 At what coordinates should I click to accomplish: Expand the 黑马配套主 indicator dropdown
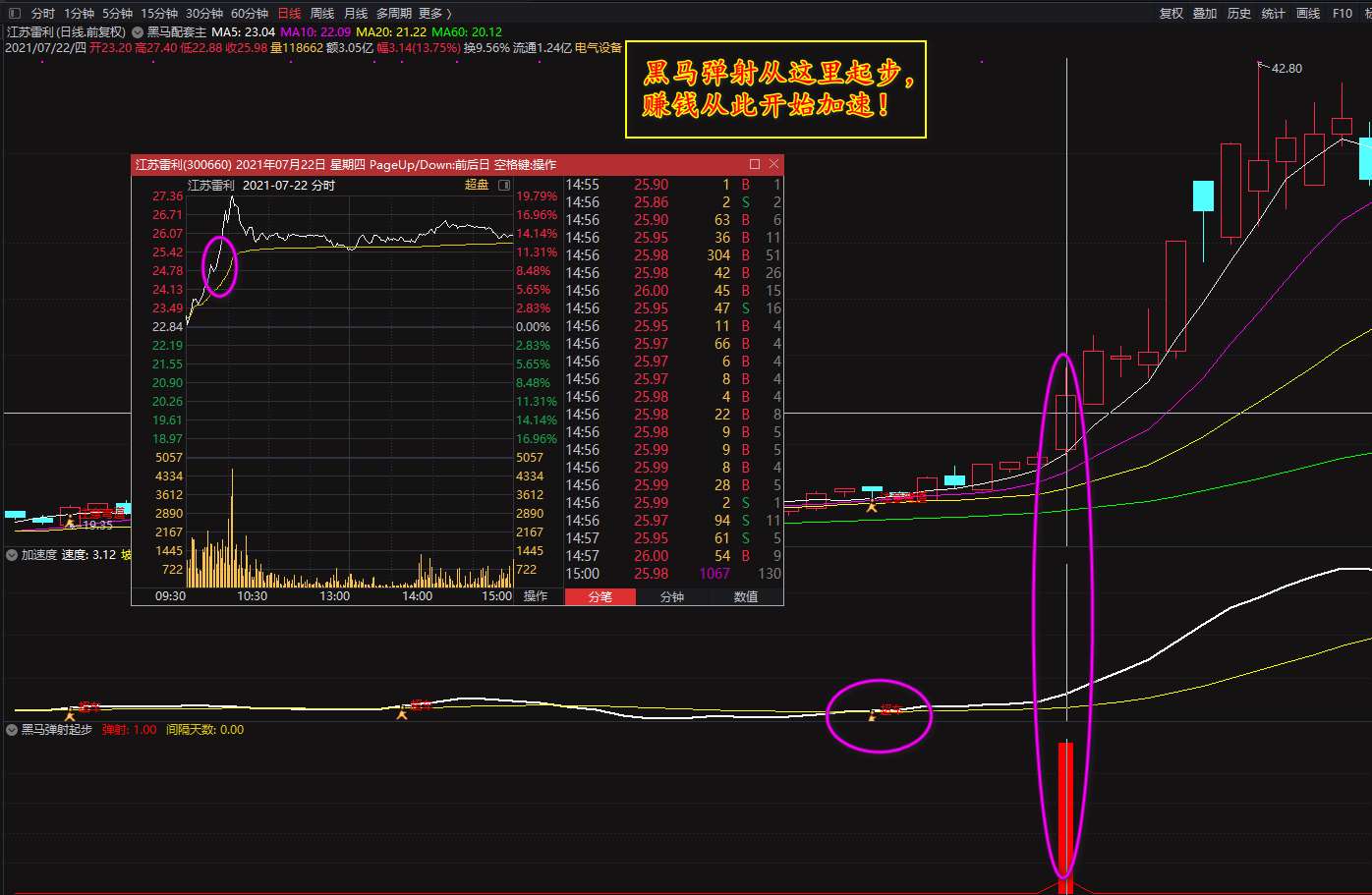pyautogui.click(x=139, y=31)
